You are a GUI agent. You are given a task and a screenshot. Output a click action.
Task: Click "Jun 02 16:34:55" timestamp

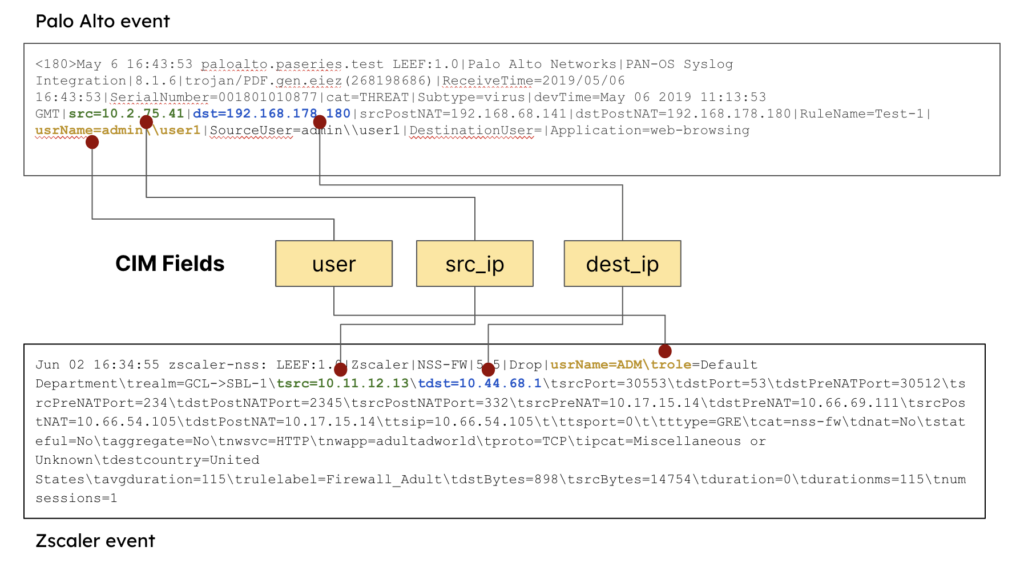tap(97, 364)
